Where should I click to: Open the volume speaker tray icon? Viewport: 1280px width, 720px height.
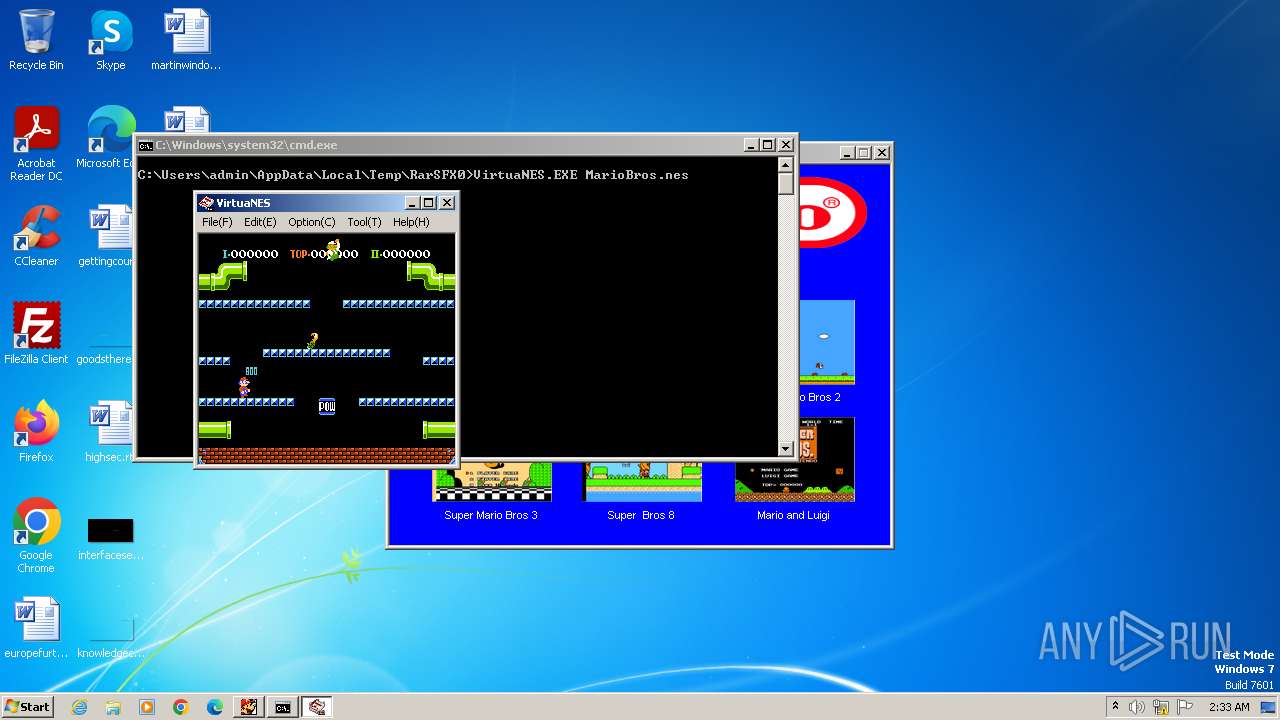1137,707
